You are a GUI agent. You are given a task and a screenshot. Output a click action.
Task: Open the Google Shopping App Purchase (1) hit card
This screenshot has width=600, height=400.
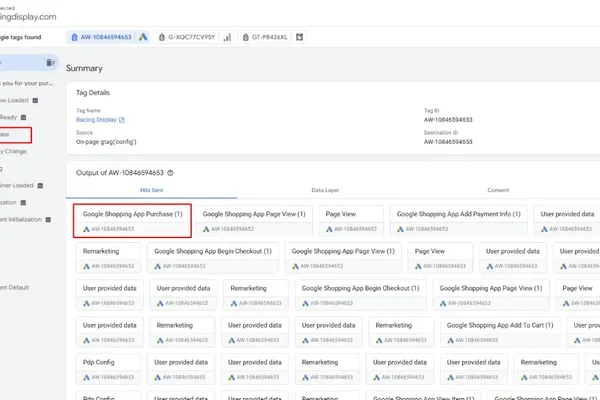point(132,221)
